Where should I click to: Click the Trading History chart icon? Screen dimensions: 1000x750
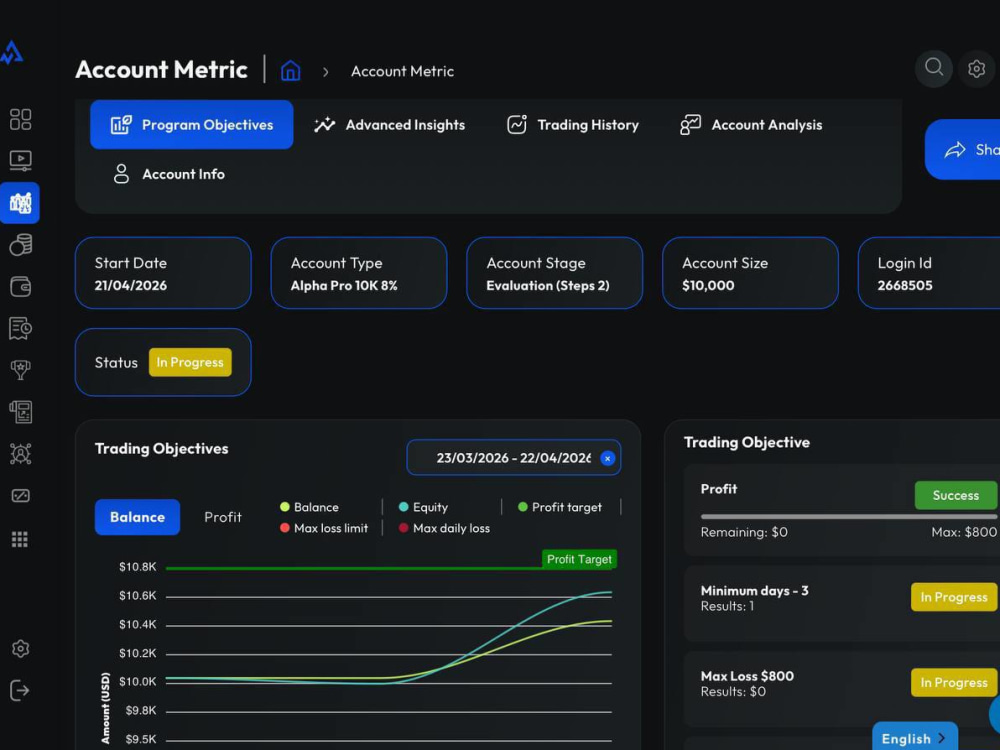(517, 125)
